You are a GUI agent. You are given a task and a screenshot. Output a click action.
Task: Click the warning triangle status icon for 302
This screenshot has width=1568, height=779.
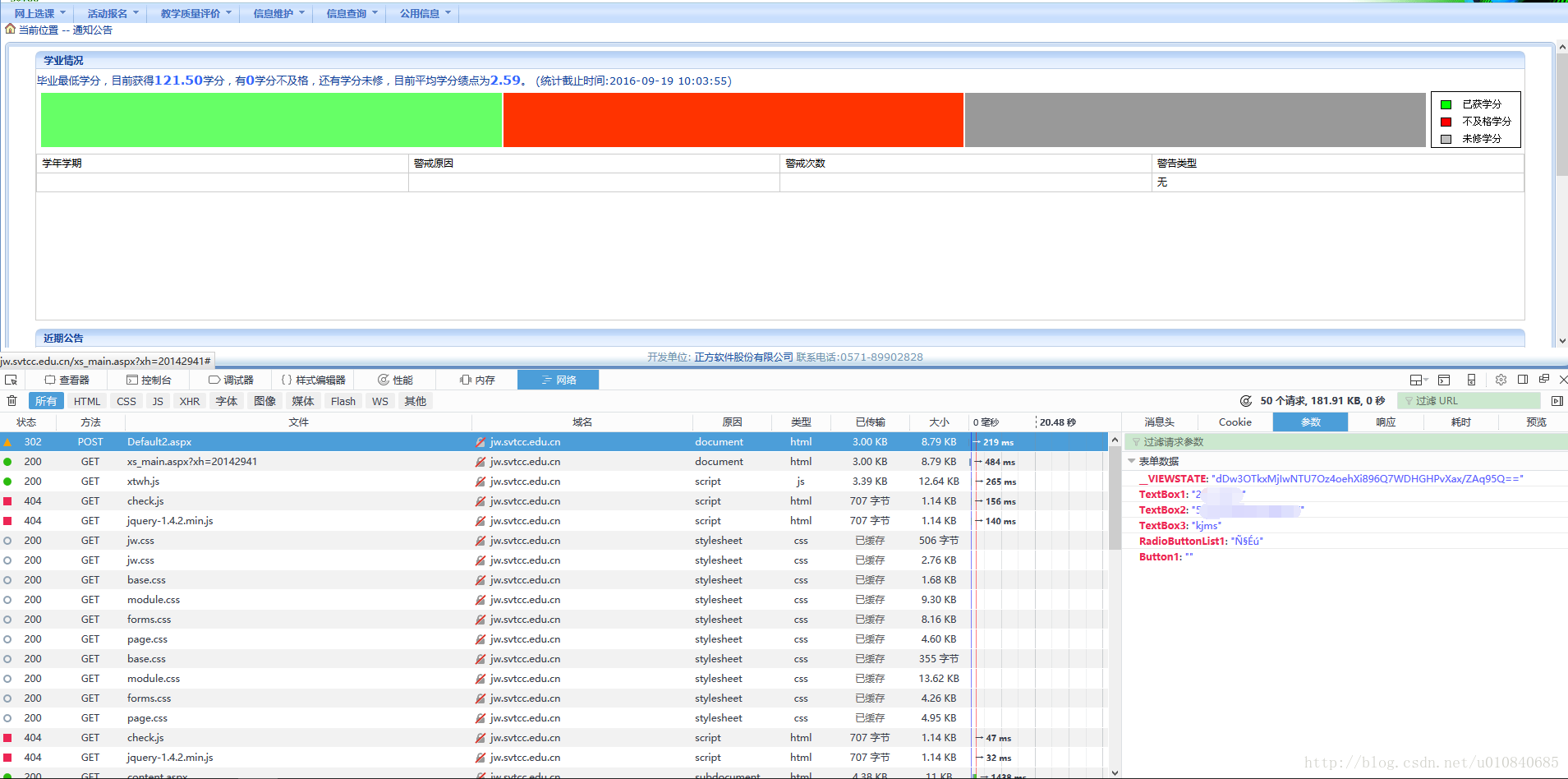(x=7, y=442)
